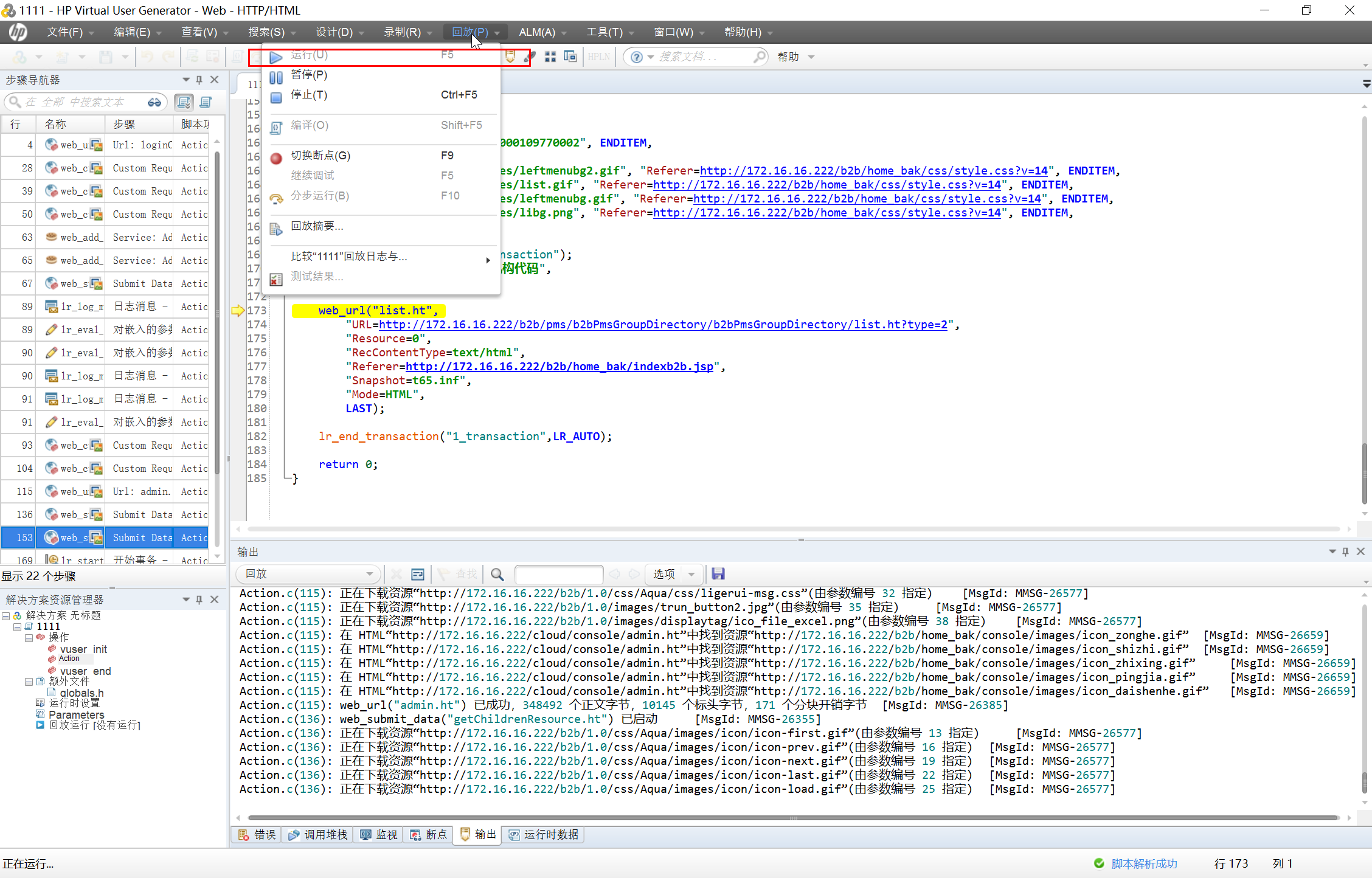This screenshot has width=1372, height=878.
Task: Toggle the first step view mode icon
Action: 184,102
